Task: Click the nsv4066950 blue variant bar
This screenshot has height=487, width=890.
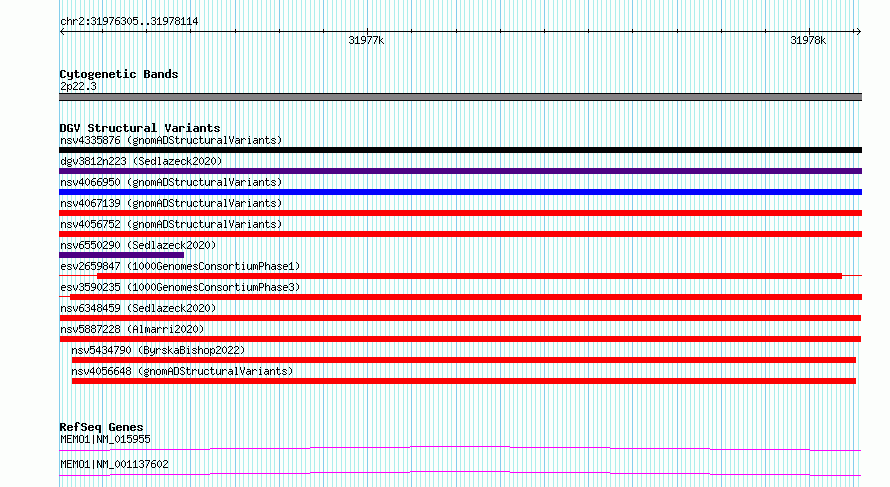Action: tap(460, 192)
